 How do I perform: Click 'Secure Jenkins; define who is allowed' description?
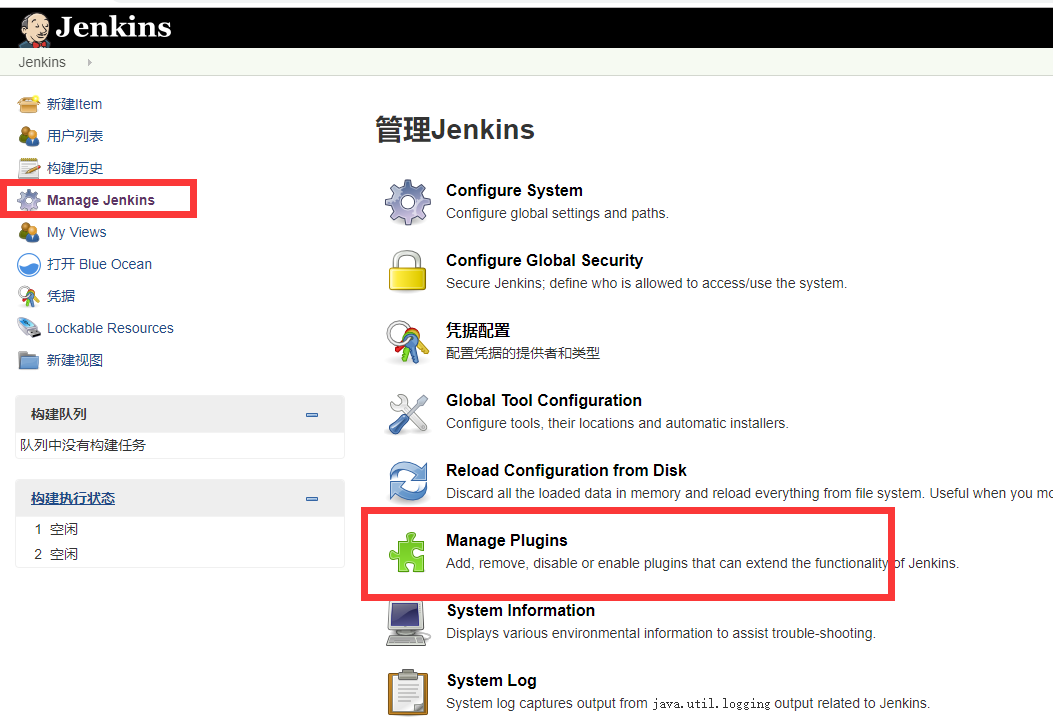click(647, 283)
